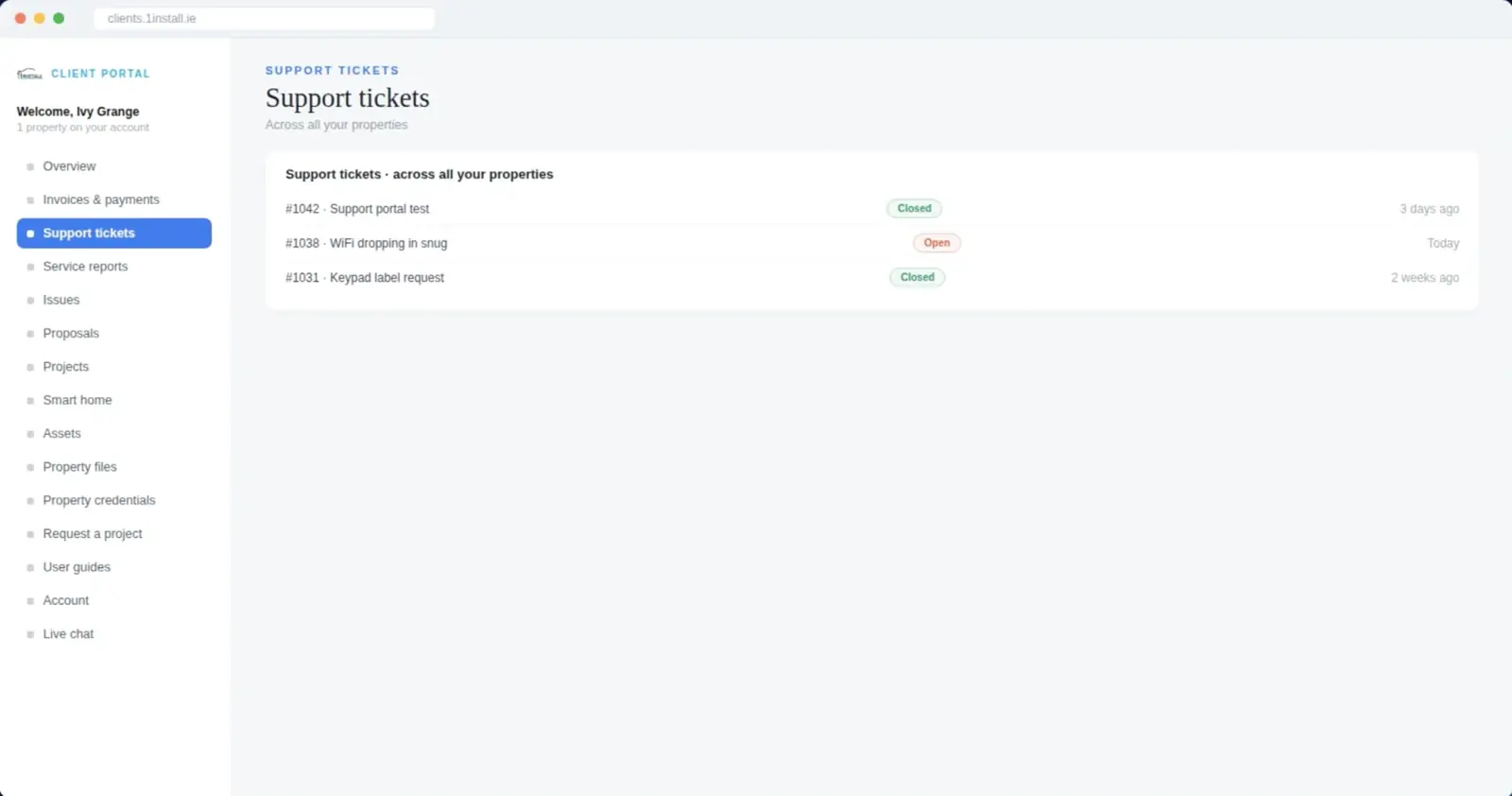The width and height of the screenshot is (1512, 796).
Task: Open User guides
Action: point(114,567)
